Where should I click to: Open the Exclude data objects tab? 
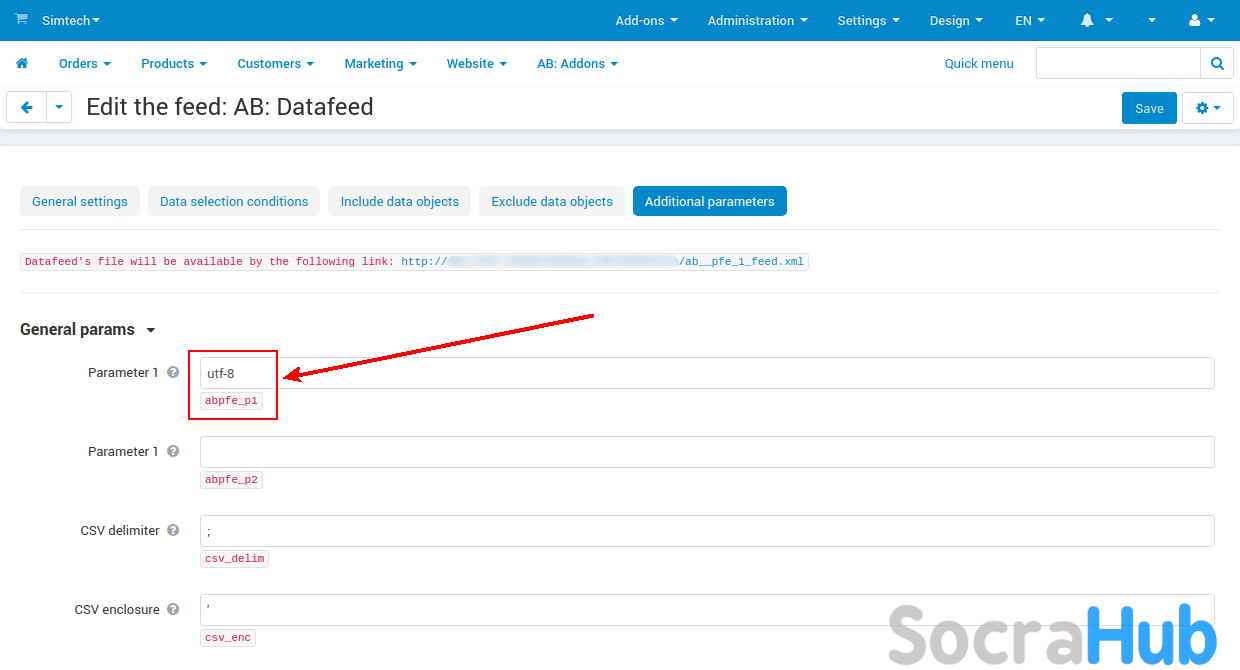pyautogui.click(x=552, y=201)
